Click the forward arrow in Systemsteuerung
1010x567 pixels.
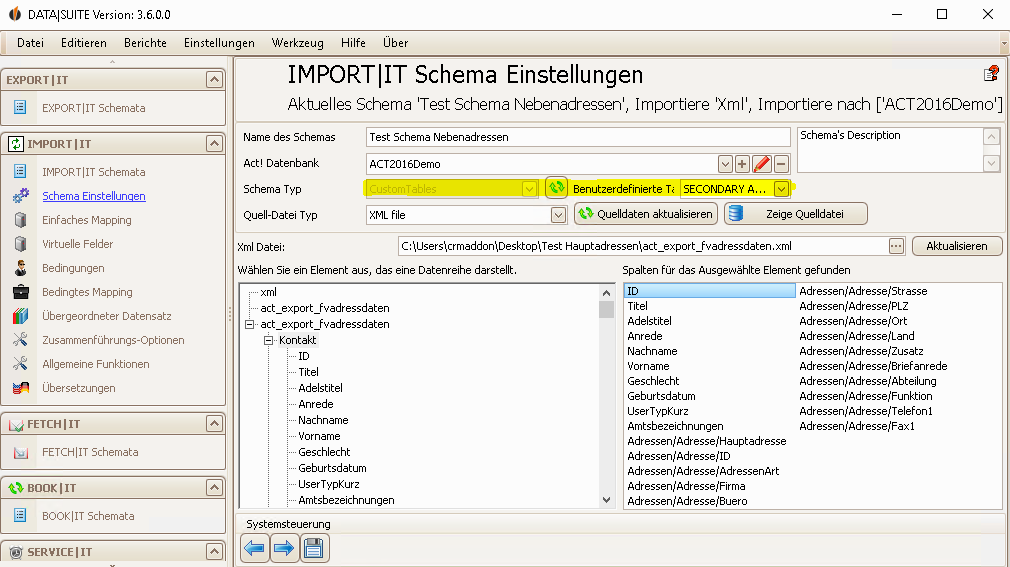(284, 548)
